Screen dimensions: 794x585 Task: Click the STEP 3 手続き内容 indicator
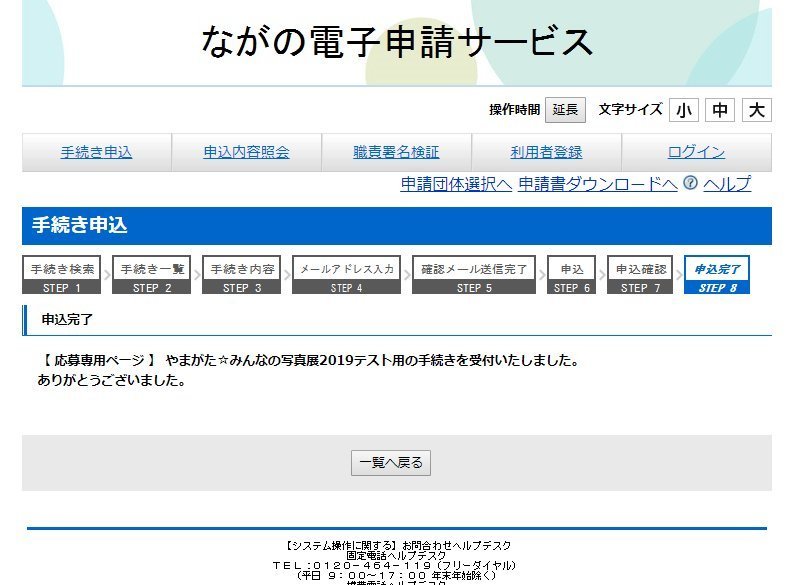[x=242, y=275]
